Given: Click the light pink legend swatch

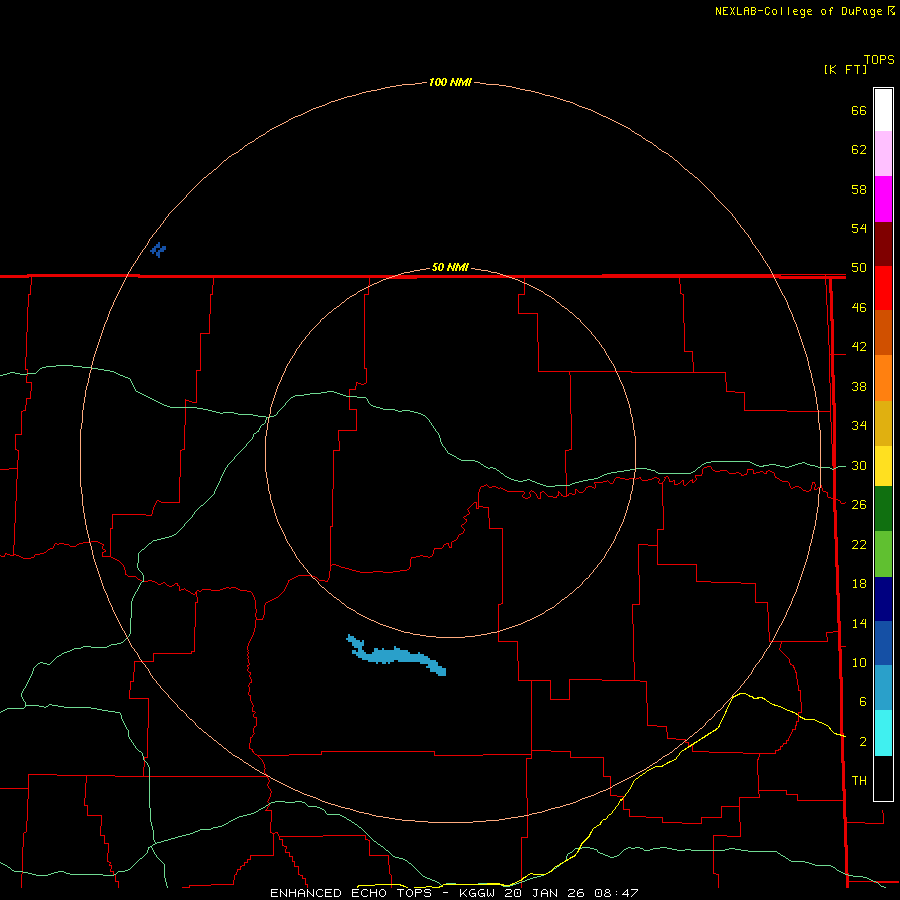Looking at the screenshot, I should coord(883,153).
